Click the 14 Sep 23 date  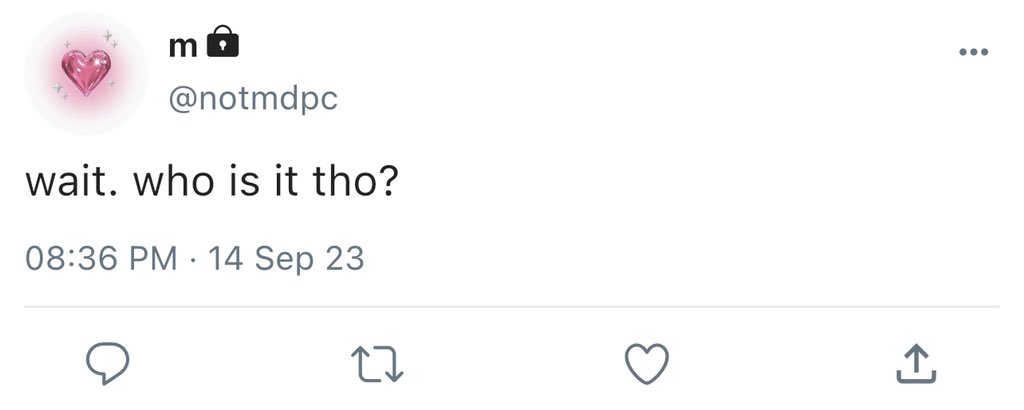[285, 258]
